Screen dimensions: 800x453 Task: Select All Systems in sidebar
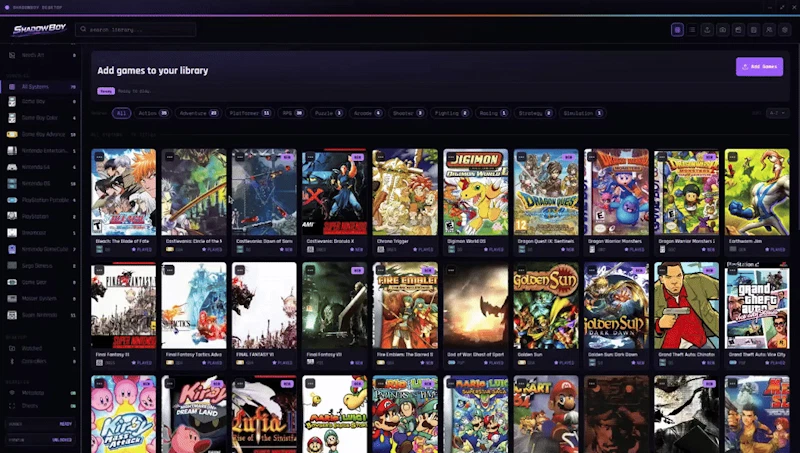tap(41, 87)
